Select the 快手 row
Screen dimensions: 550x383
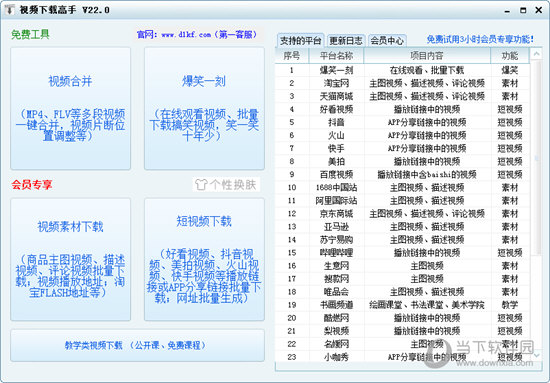point(402,148)
